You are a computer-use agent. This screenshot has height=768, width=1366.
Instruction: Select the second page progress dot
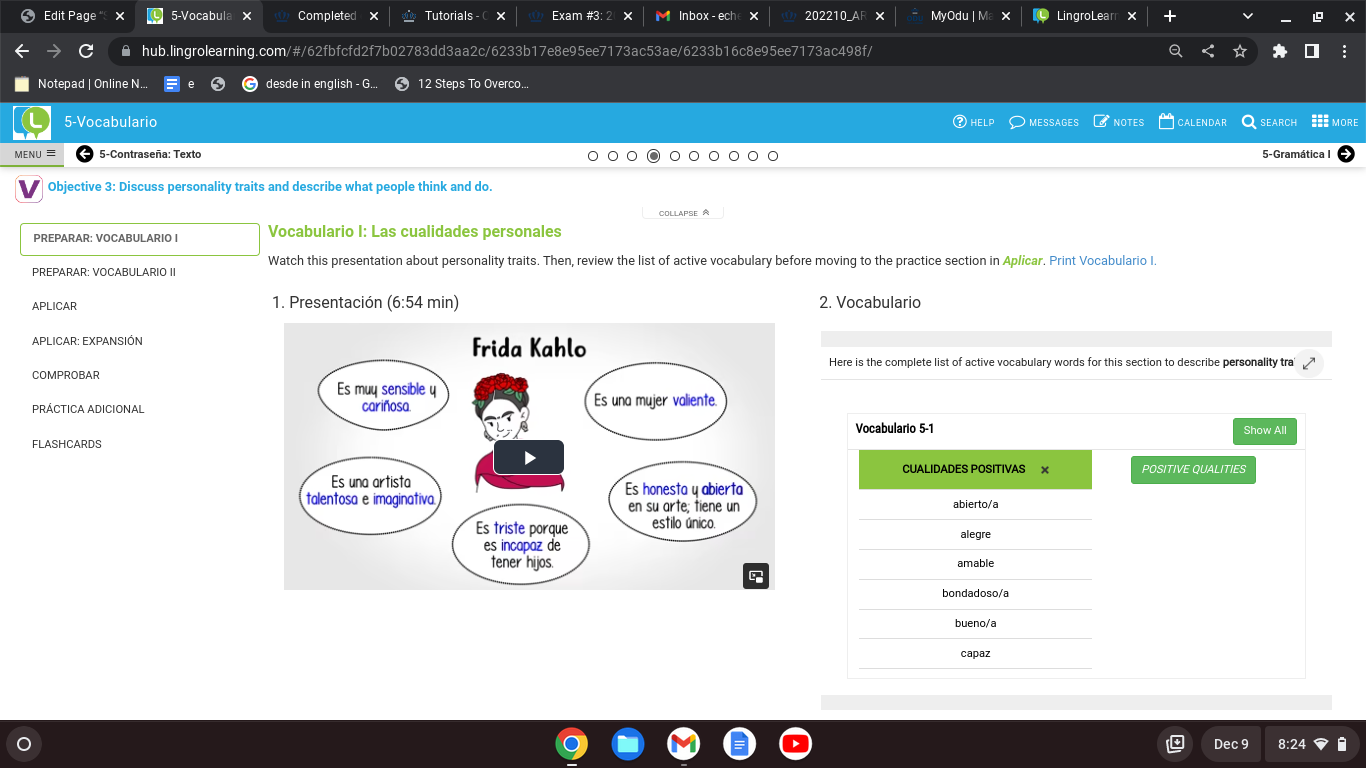click(x=613, y=156)
